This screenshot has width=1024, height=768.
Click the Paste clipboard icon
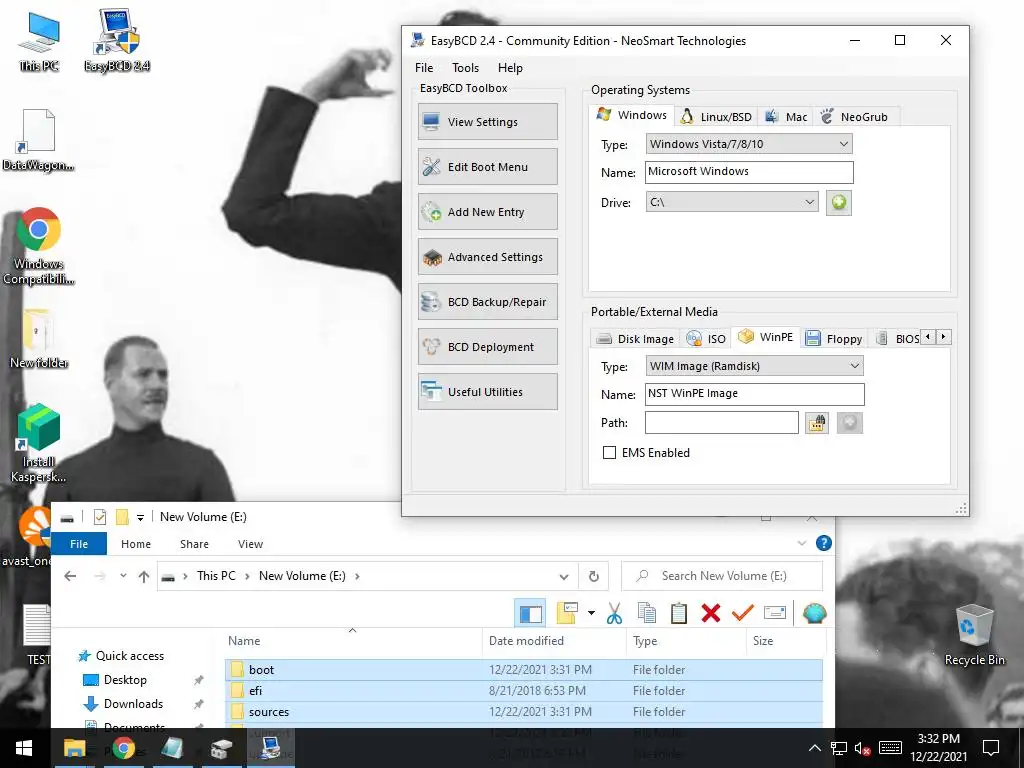[679, 613]
